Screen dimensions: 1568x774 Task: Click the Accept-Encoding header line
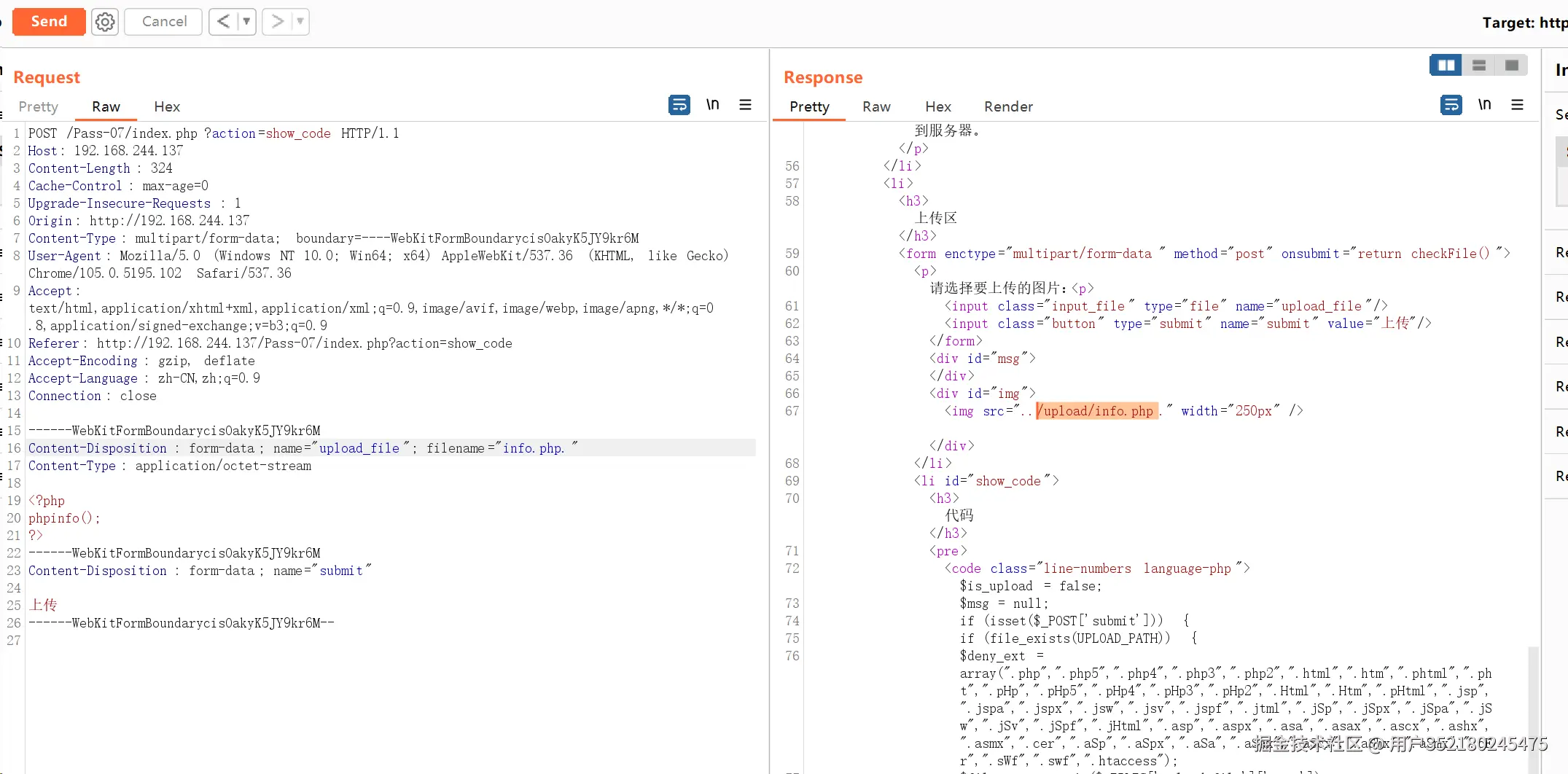(x=141, y=361)
